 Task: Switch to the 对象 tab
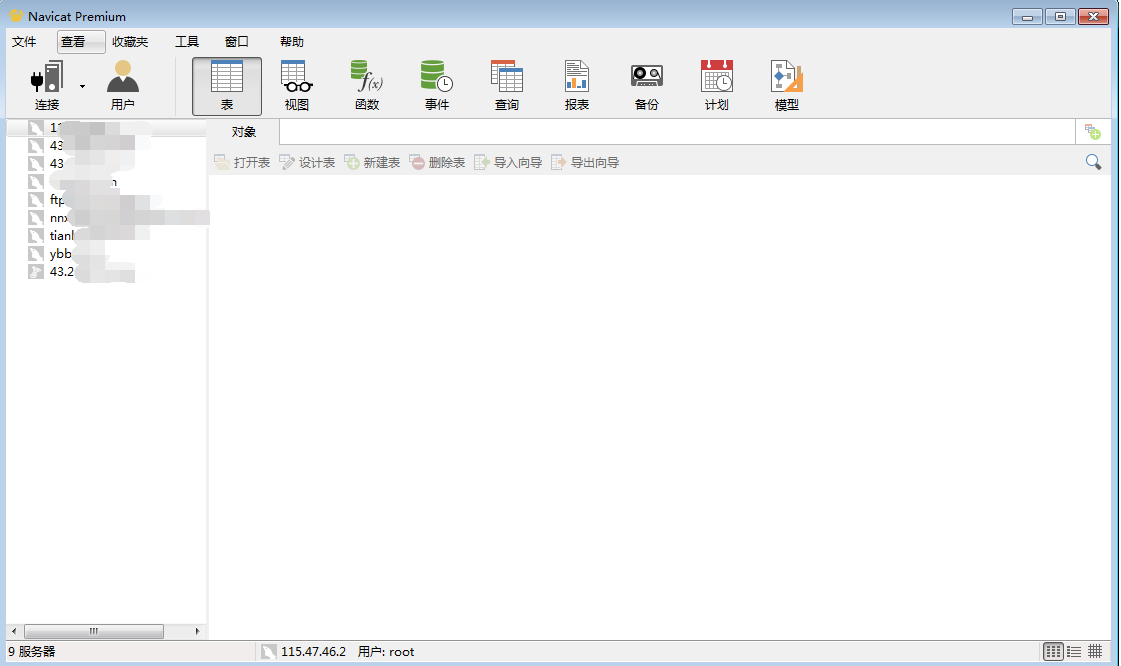click(244, 132)
